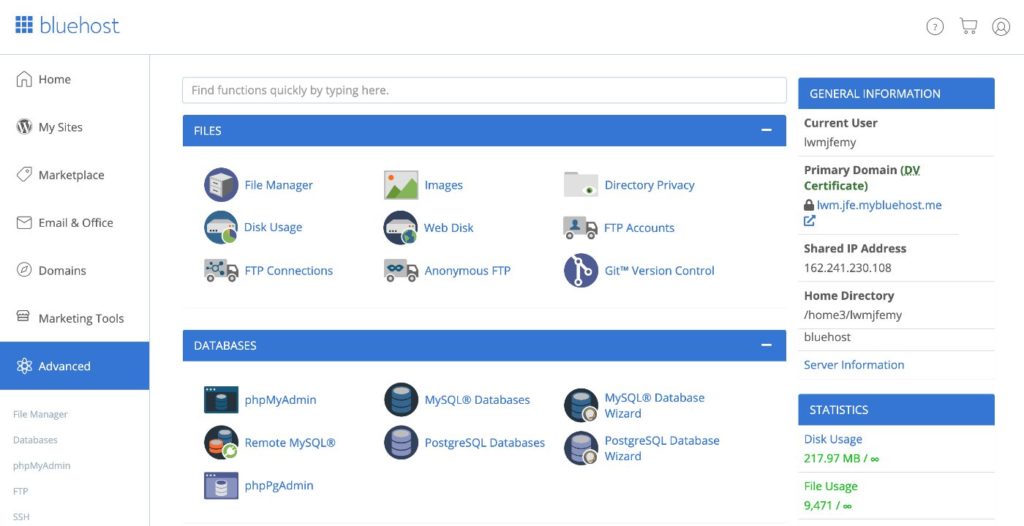Open the Anonymous FTP text link
Screen dimensions: 1024x526
[468, 271]
